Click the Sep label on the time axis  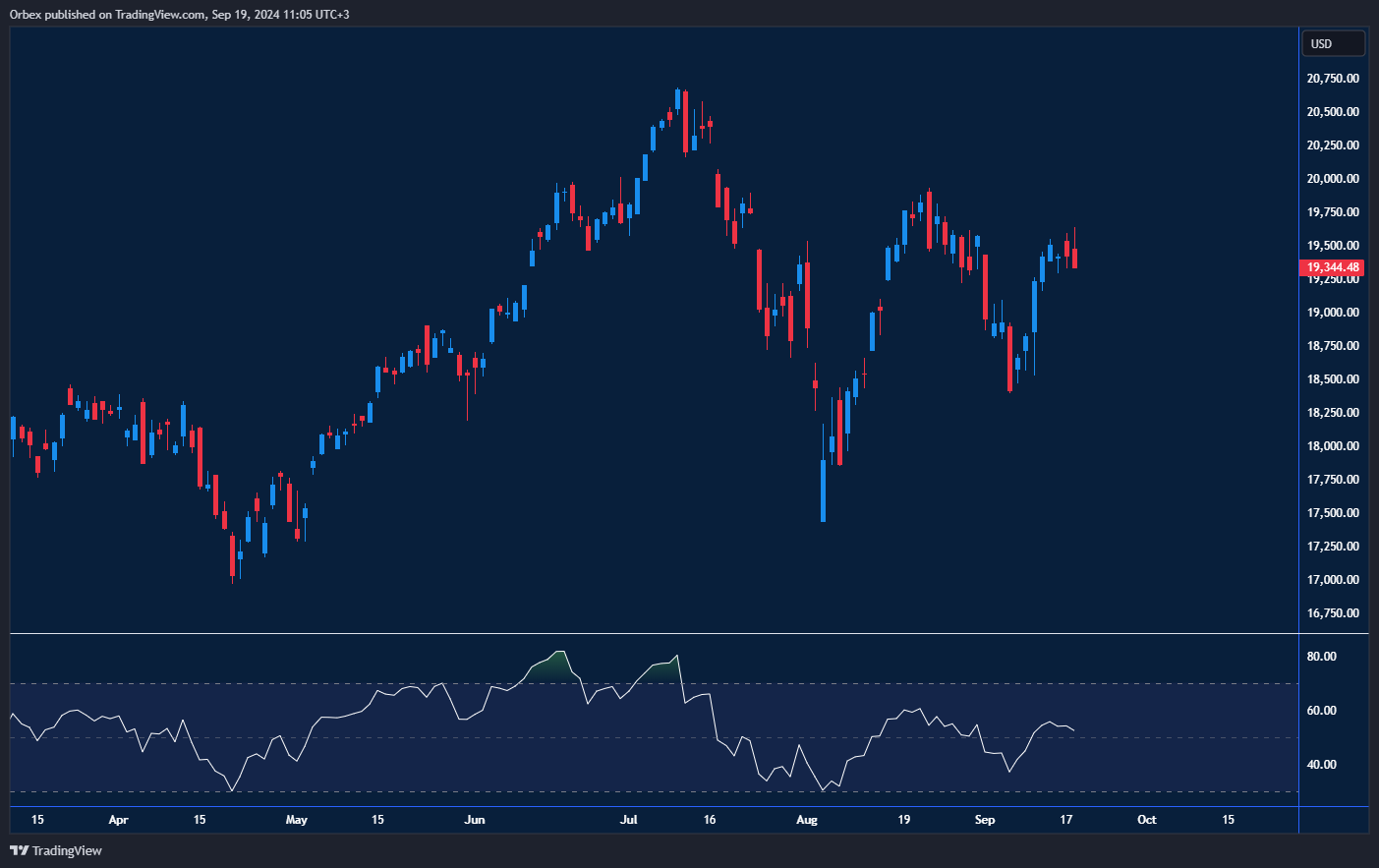pos(985,819)
